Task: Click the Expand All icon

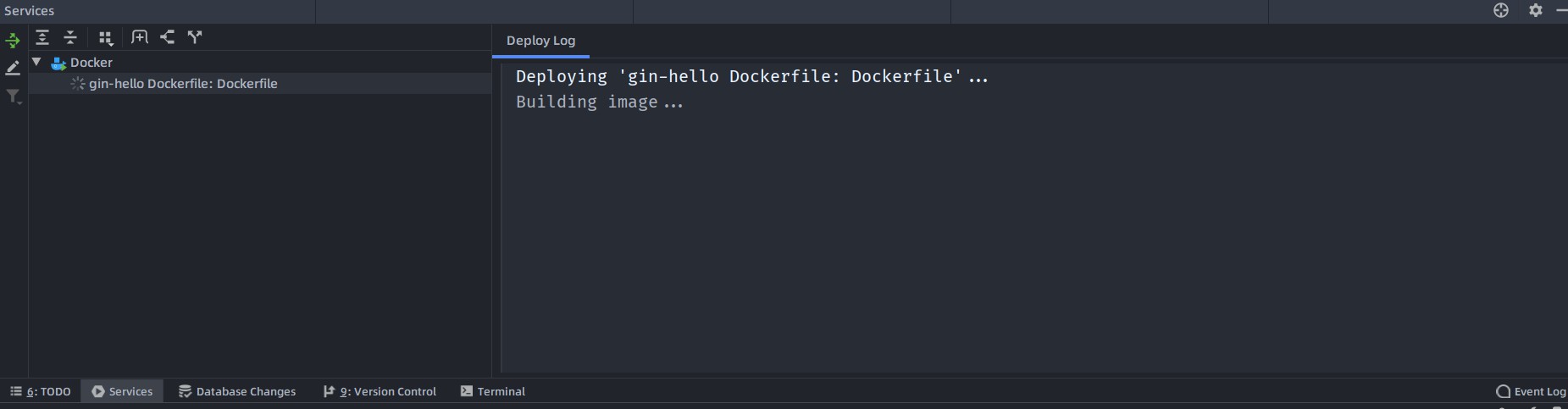Action: 42,37
